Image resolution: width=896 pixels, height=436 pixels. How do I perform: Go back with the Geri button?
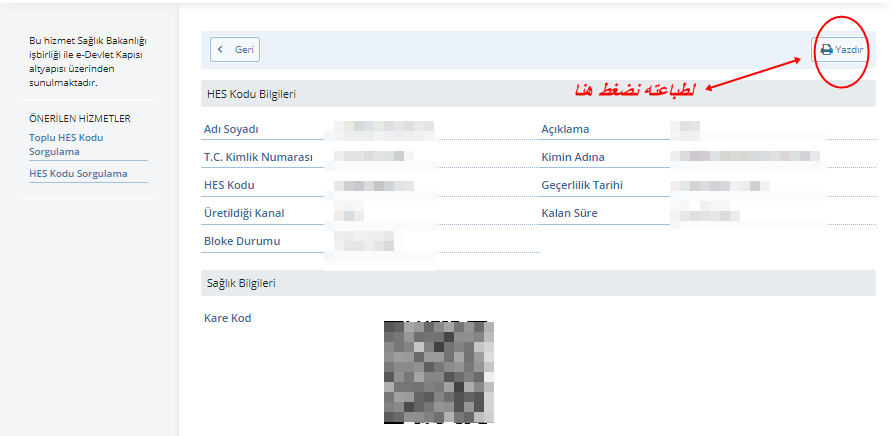click(x=235, y=50)
